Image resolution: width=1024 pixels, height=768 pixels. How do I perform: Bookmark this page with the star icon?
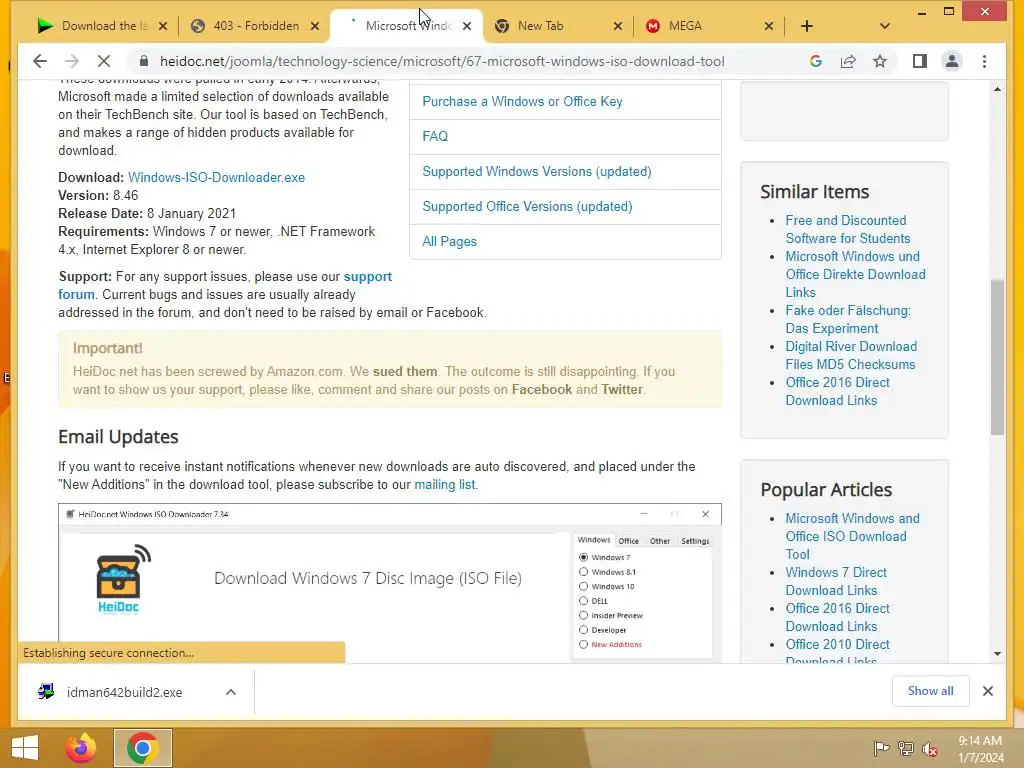880,61
